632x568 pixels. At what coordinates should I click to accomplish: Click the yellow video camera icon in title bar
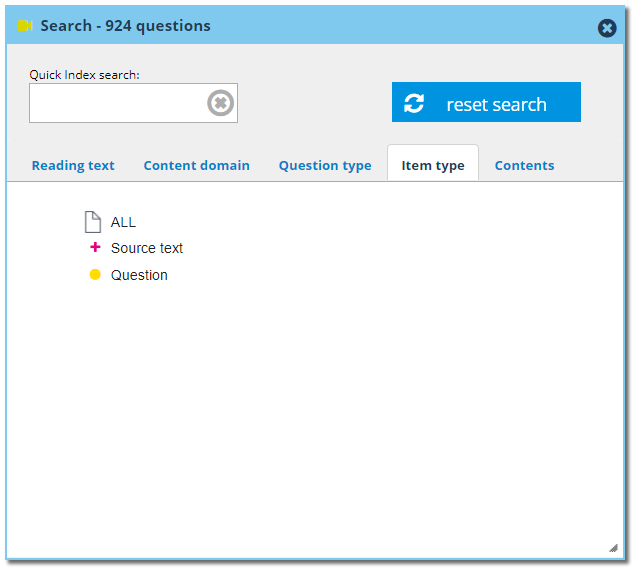click(24, 26)
